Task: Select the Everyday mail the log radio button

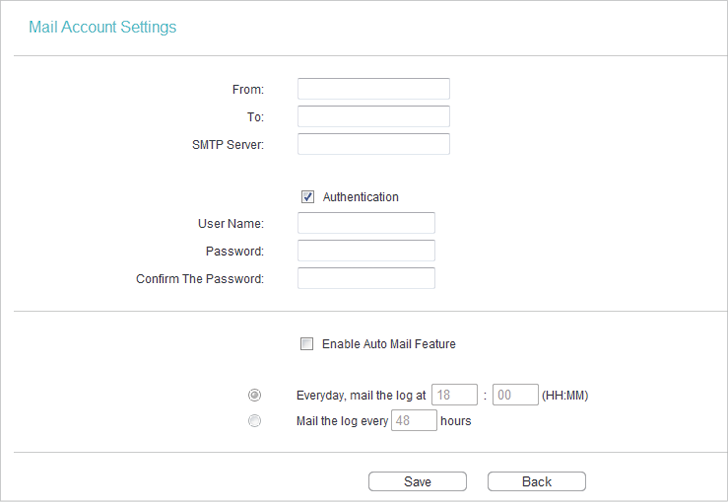Action: [x=254, y=395]
